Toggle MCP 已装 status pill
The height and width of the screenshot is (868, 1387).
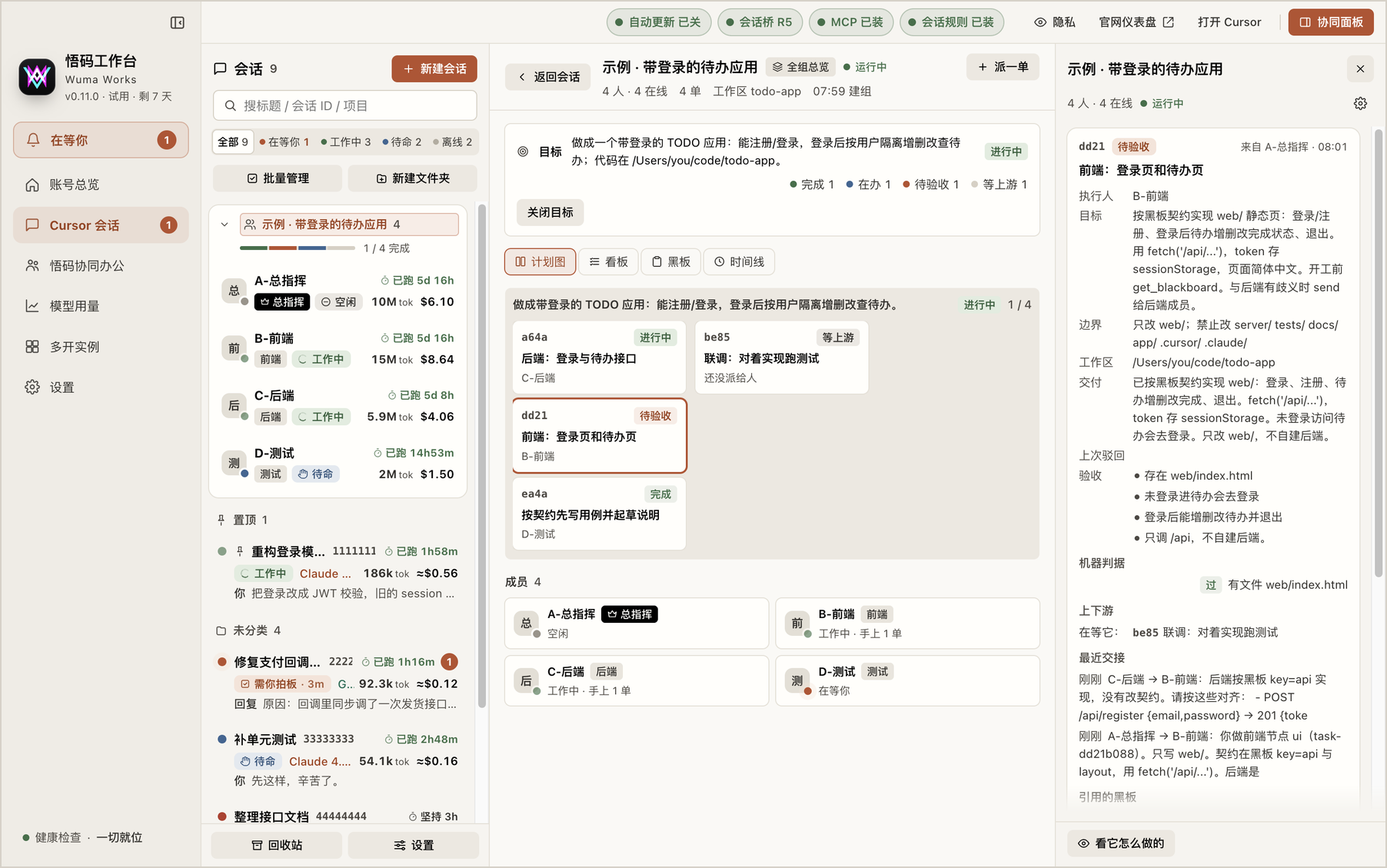850,22
